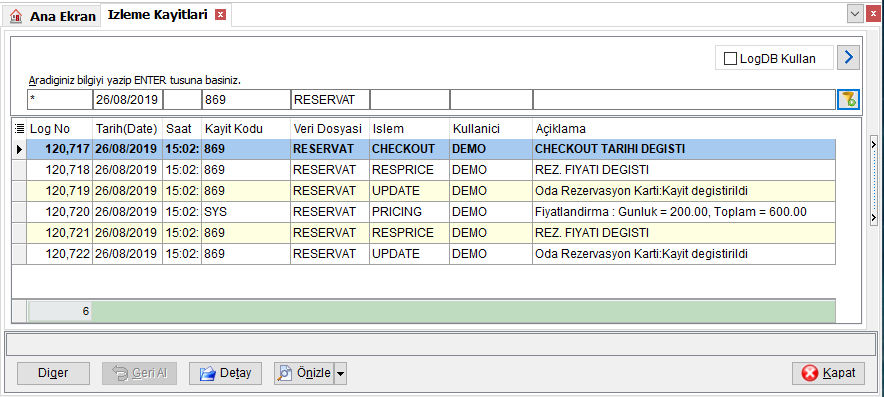Click the Önizle preview magnifier icon
The width and height of the screenshot is (884, 397).
(x=286, y=373)
